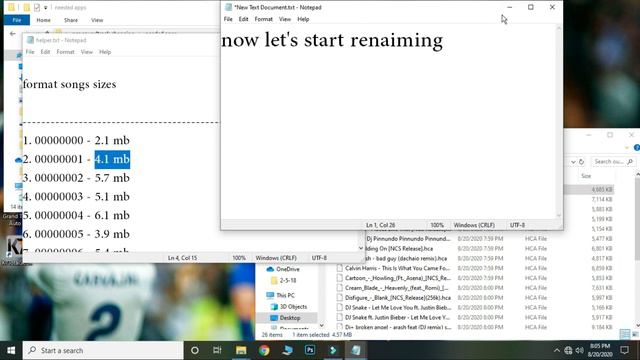This screenshot has width=640, height=360.
Task: Click line '5. 00000004 - 6.1 mb'
Action: click(76, 216)
